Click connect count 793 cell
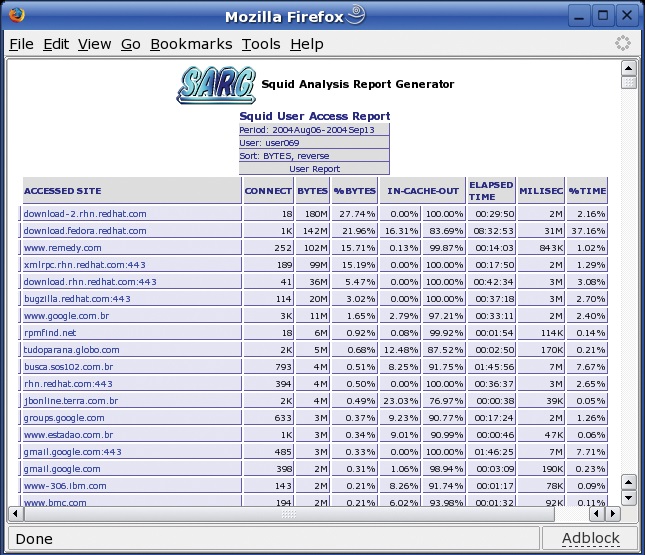 click(x=268, y=367)
